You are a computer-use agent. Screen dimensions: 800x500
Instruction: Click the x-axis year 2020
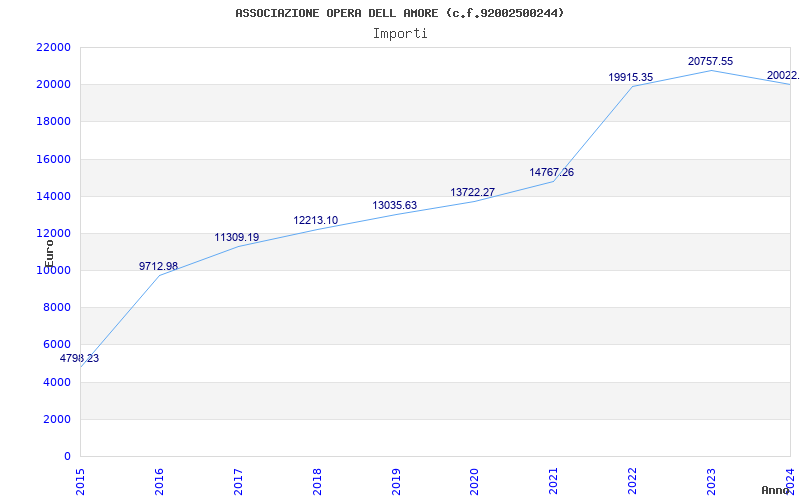point(474,481)
